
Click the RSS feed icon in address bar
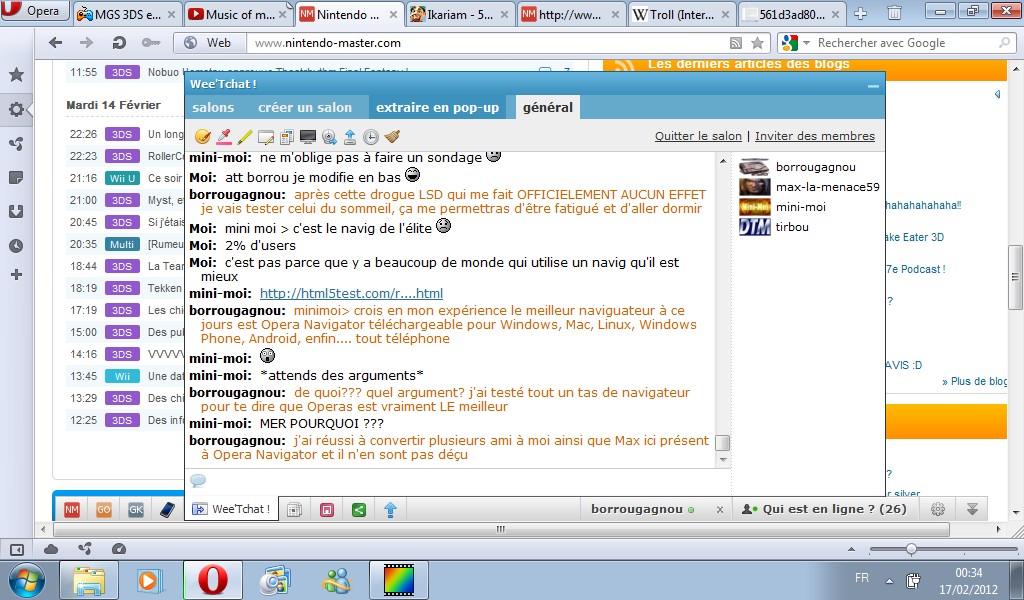tap(736, 43)
